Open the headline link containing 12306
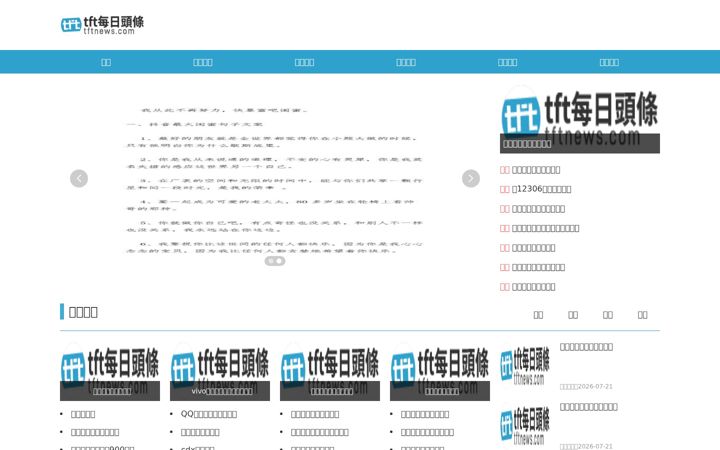720x450 pixels. click(x=541, y=189)
